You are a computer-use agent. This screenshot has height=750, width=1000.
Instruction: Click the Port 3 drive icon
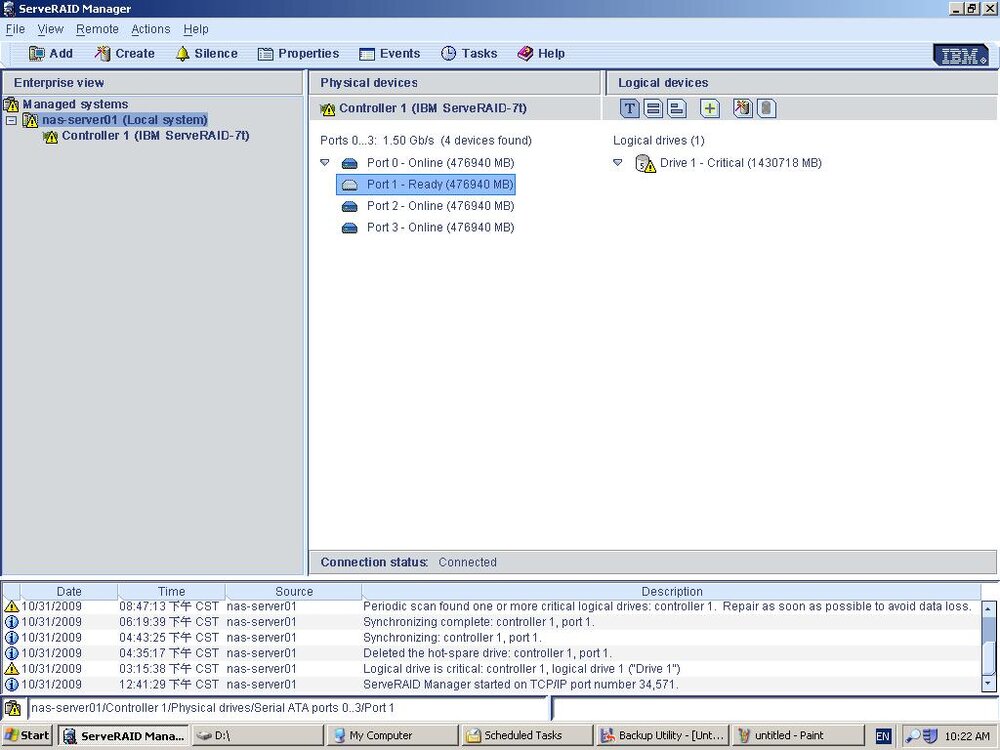tap(349, 228)
